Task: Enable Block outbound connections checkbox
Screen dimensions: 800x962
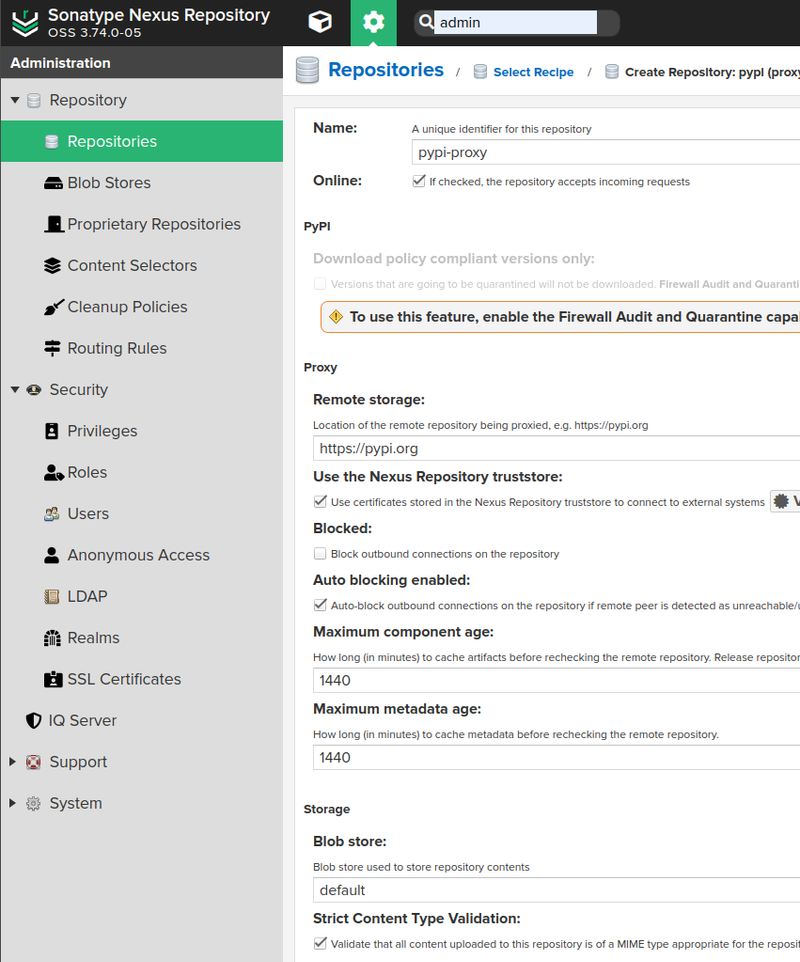Action: coord(320,553)
